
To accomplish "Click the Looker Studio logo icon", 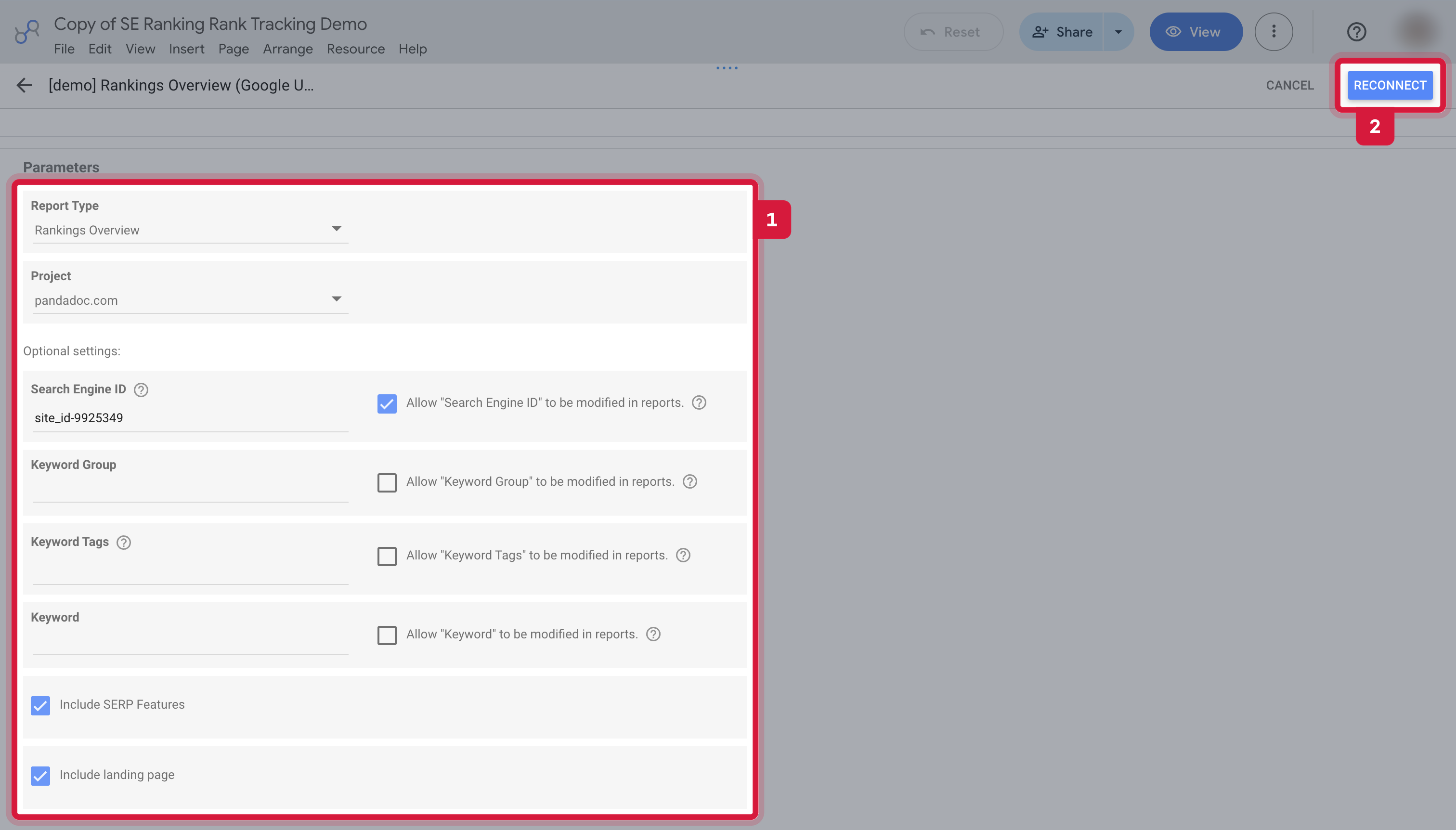I will tap(27, 32).
